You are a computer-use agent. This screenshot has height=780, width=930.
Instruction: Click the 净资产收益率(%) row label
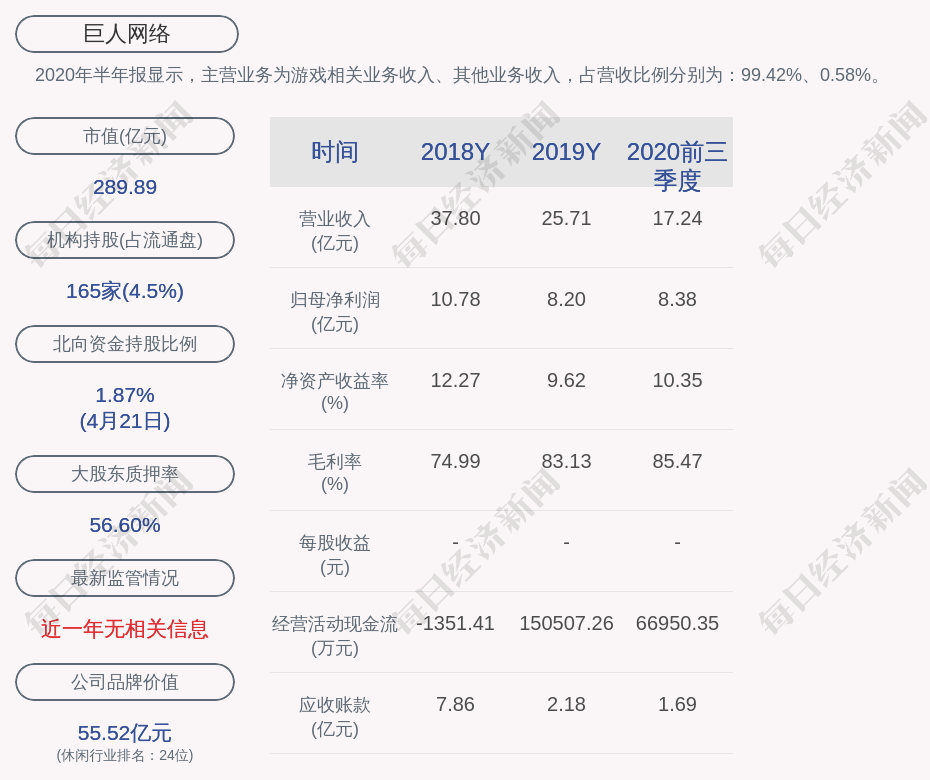pos(335,392)
